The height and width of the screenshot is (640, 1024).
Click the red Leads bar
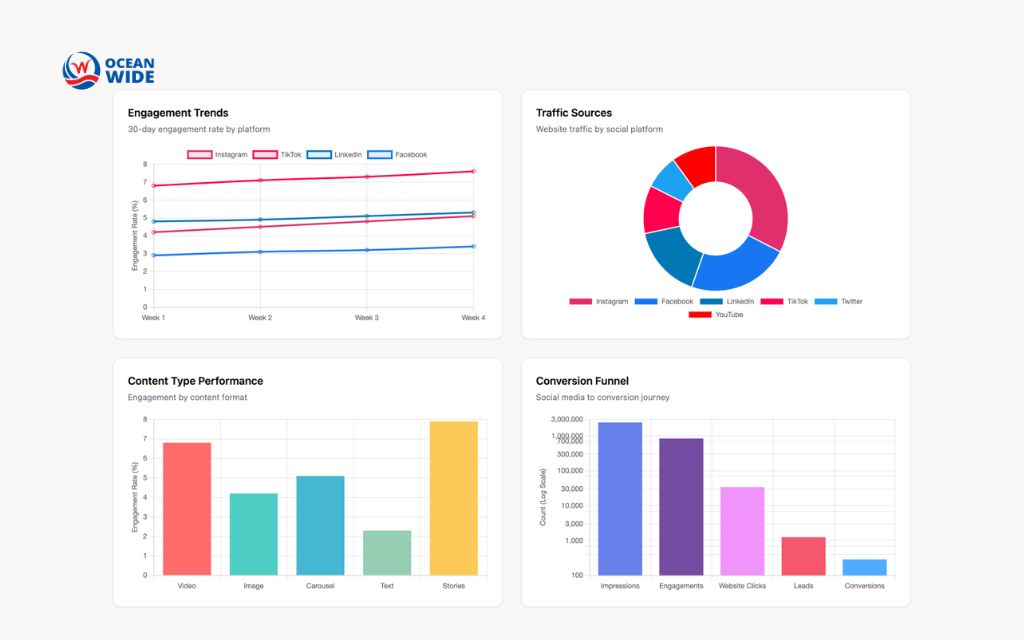803,556
